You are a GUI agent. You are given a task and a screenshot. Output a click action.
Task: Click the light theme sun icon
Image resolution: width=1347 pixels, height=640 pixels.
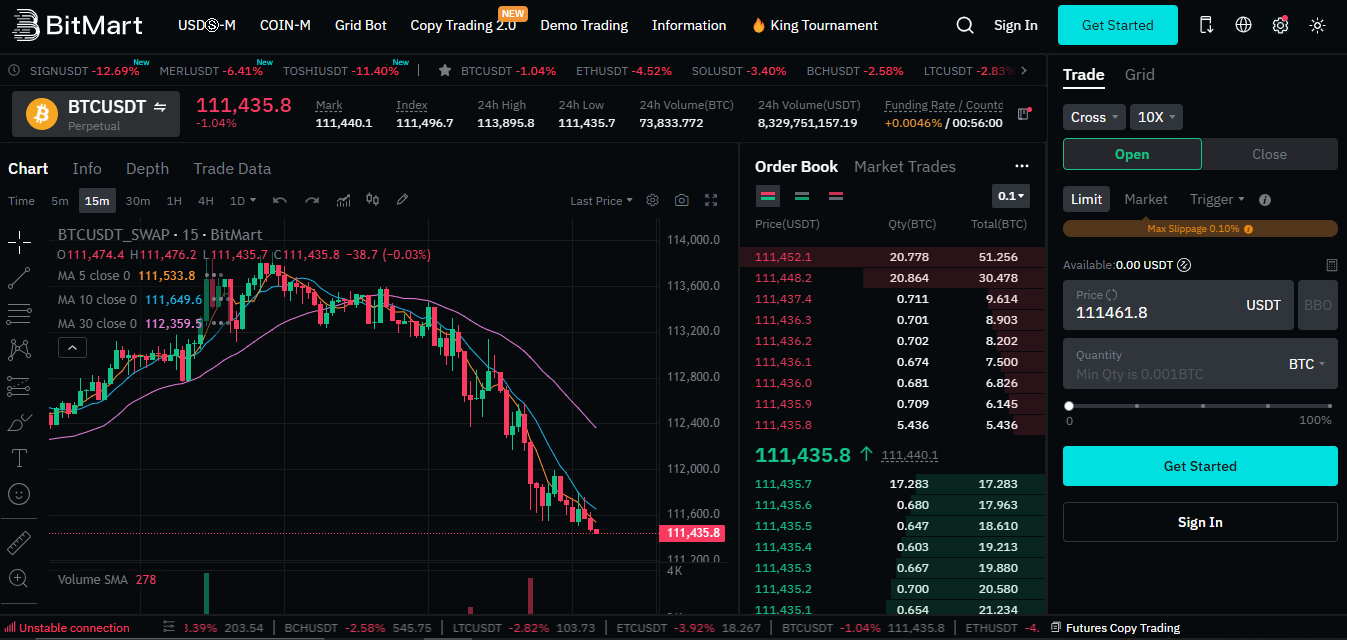(1317, 25)
